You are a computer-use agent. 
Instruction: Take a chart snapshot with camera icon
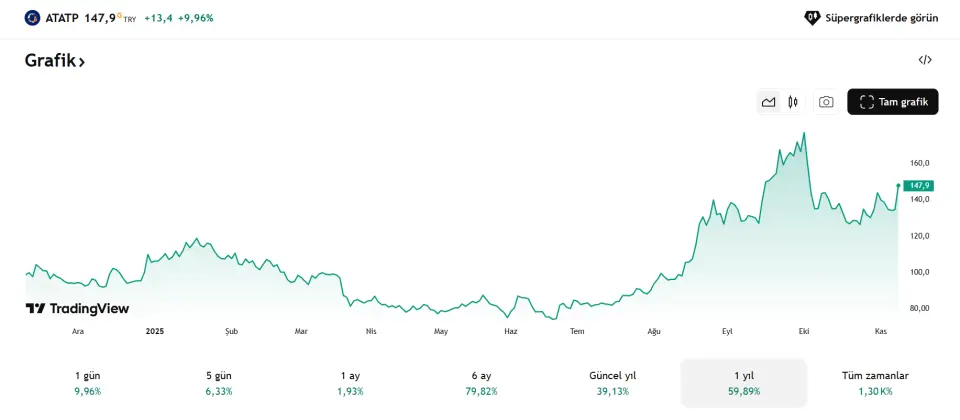point(826,102)
